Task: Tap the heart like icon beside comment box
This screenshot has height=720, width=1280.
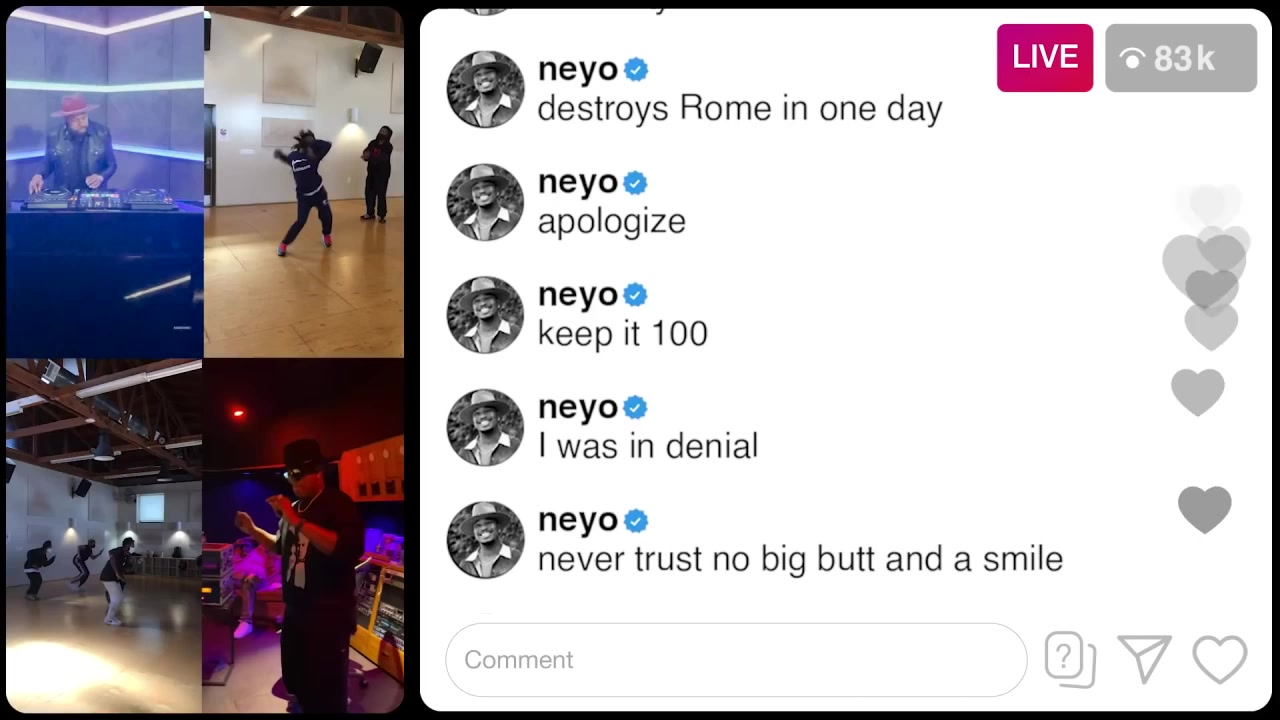Action: (x=1220, y=660)
